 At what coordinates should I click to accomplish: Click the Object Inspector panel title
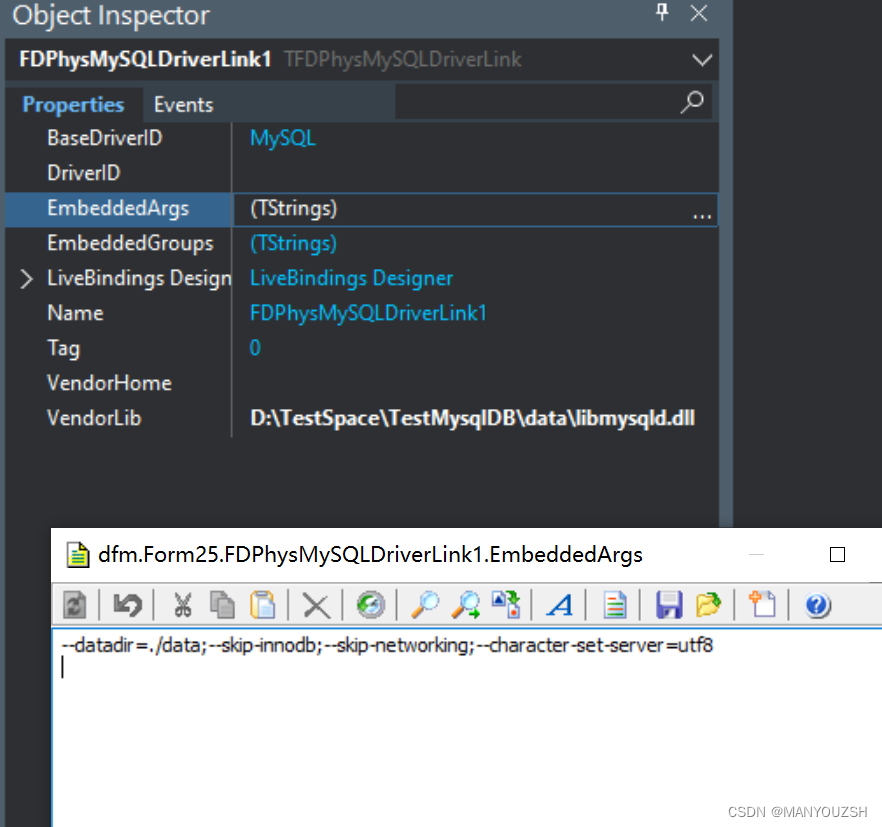tap(111, 16)
